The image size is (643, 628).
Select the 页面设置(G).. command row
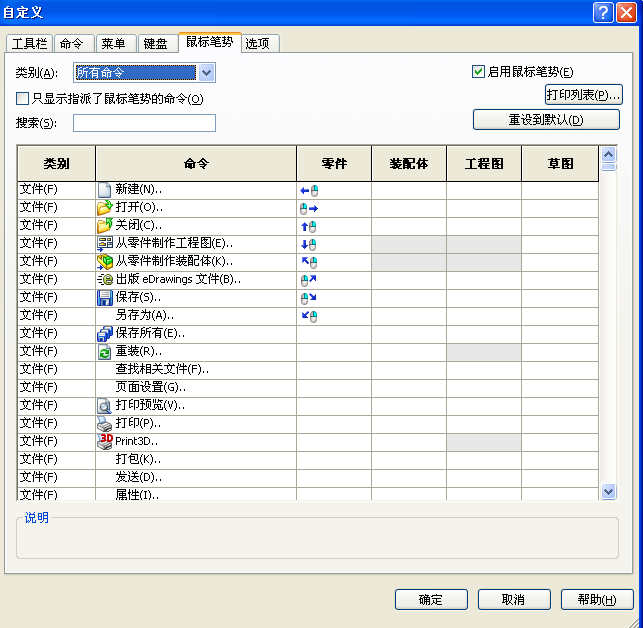308,388
